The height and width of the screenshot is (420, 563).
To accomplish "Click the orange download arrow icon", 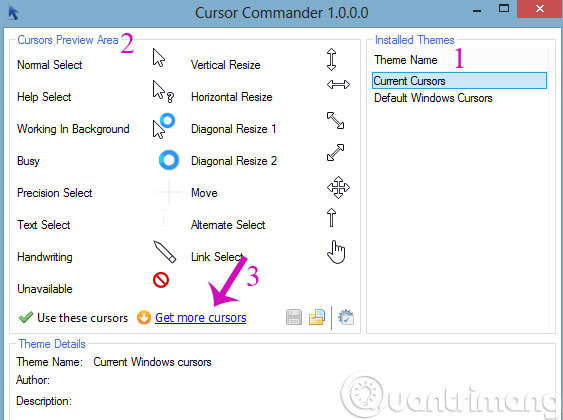I will click(x=144, y=317).
